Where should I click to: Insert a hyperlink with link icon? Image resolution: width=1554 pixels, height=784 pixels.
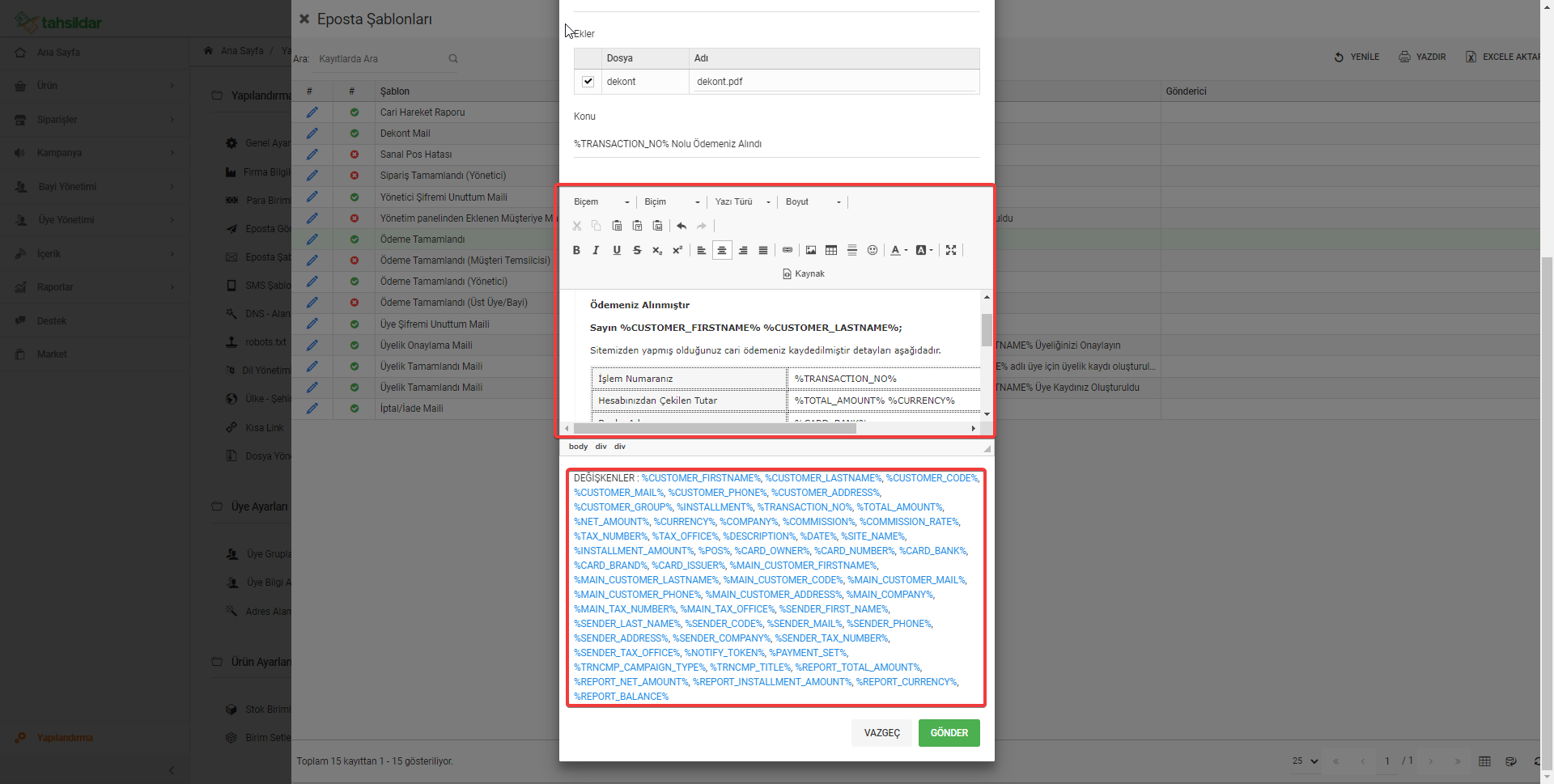pos(788,250)
